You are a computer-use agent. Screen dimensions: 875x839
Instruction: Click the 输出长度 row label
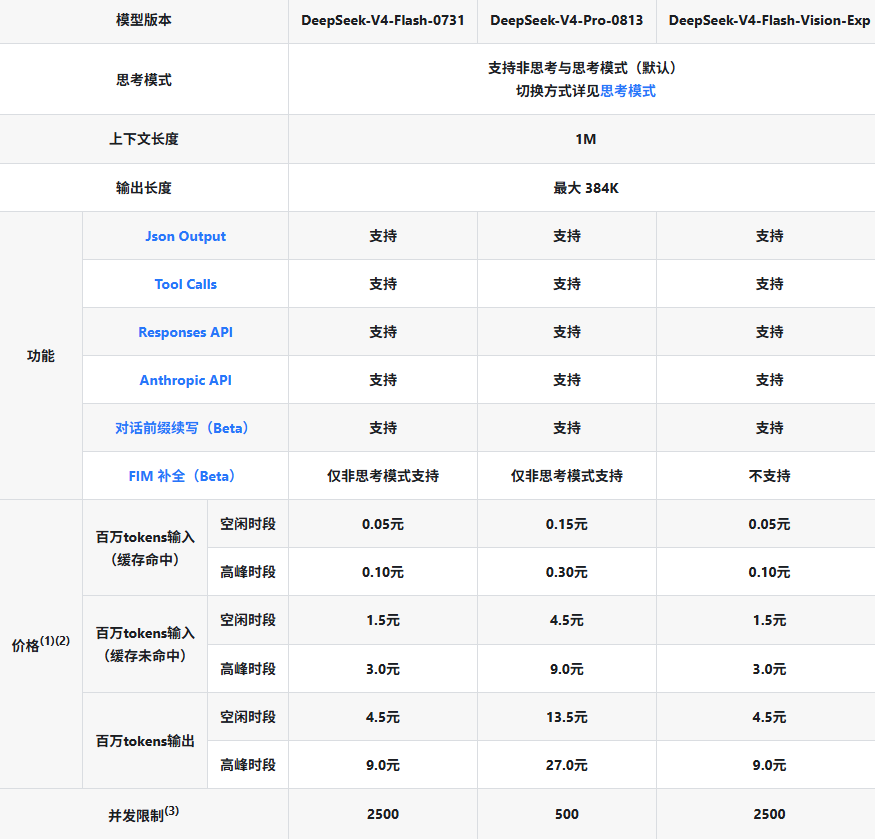(143, 188)
